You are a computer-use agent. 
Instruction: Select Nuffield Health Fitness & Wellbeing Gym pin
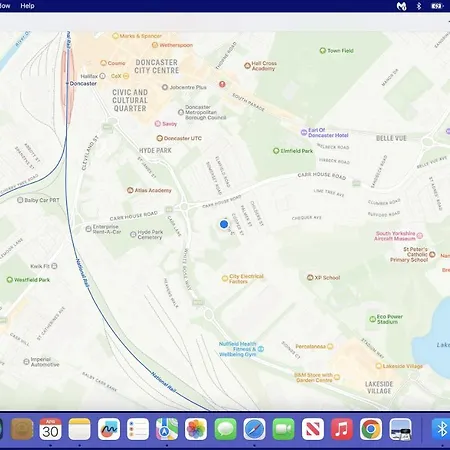261,349
